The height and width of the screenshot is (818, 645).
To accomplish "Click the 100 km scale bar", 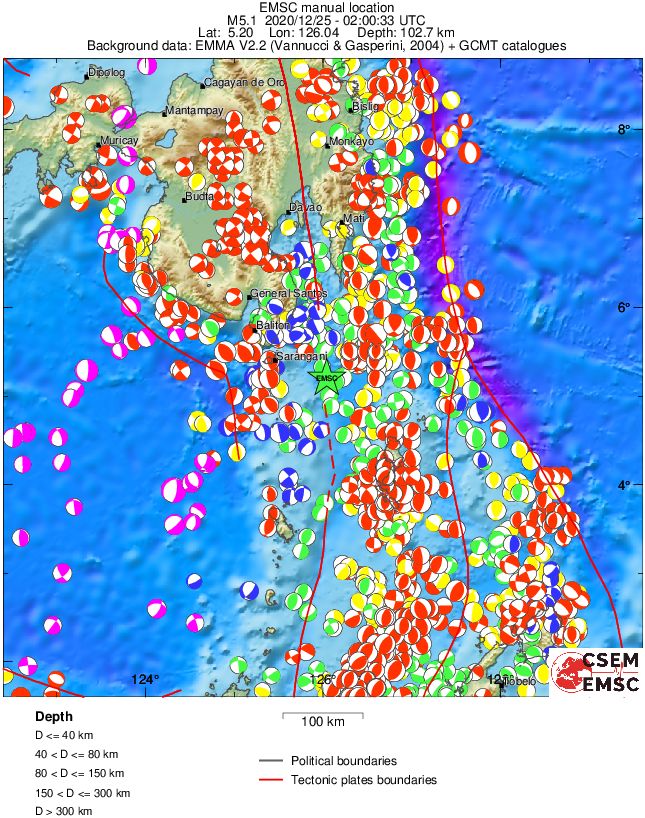I will coord(322,715).
